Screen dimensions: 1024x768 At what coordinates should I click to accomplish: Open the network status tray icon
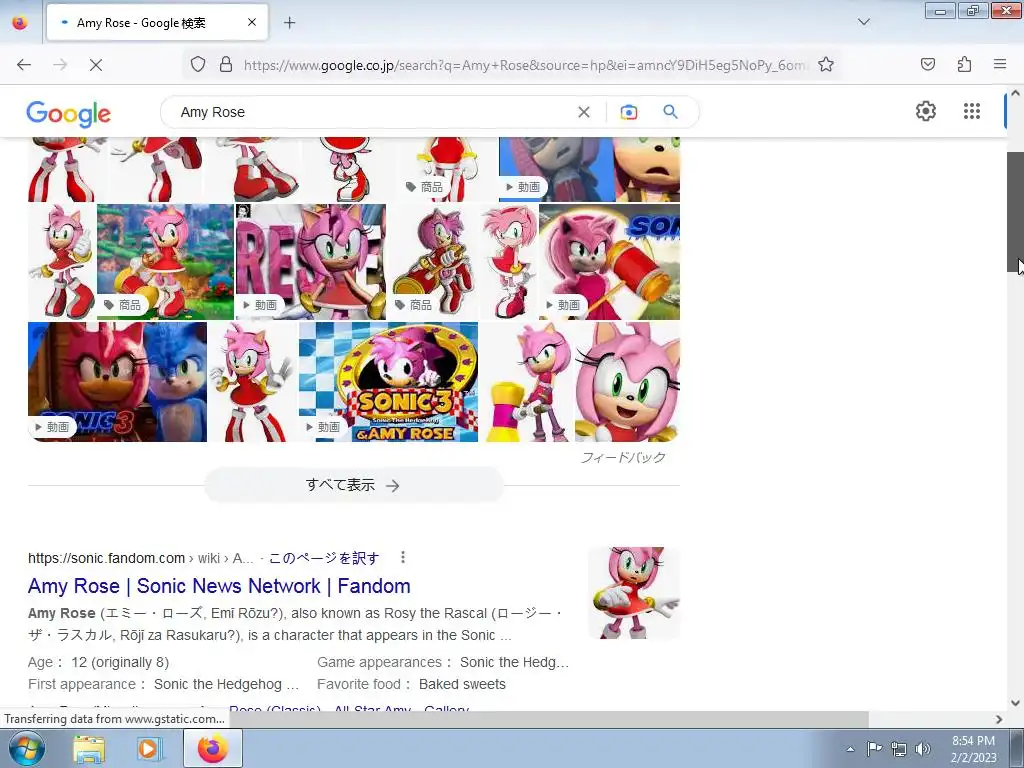[x=899, y=749]
